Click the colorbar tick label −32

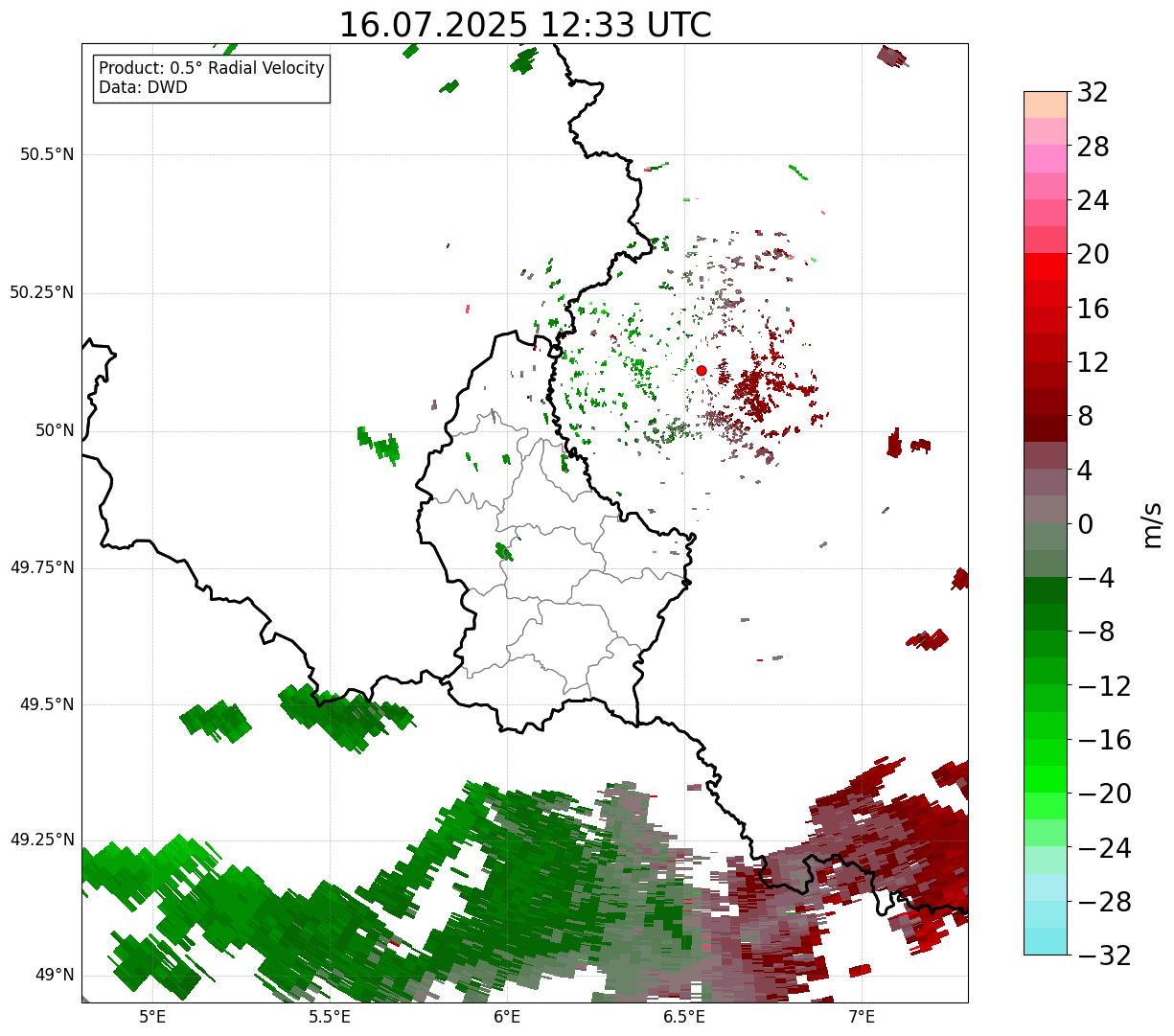1104,955
